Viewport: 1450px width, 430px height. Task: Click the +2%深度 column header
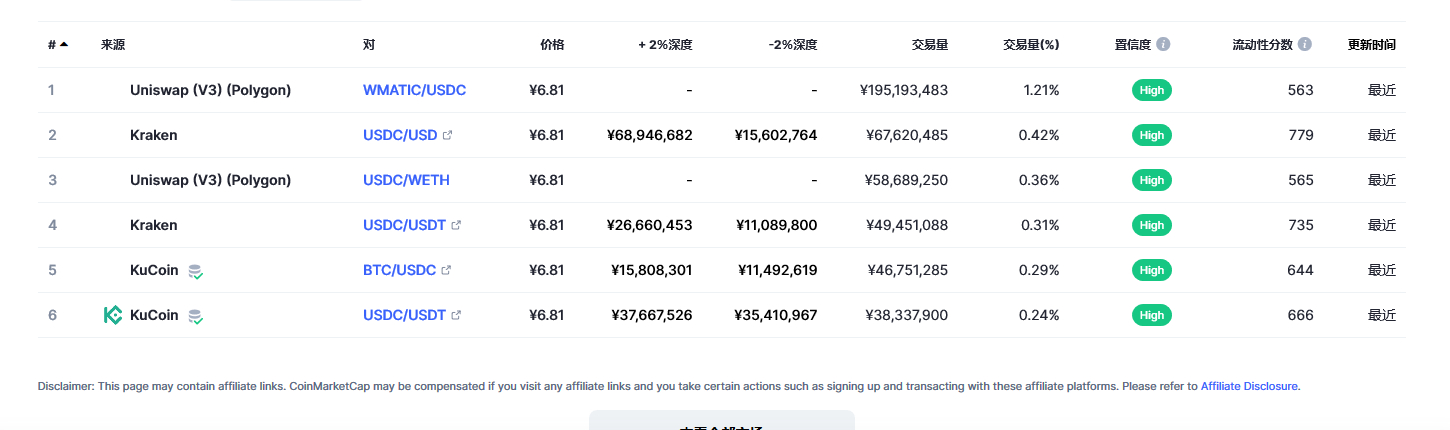665,45
